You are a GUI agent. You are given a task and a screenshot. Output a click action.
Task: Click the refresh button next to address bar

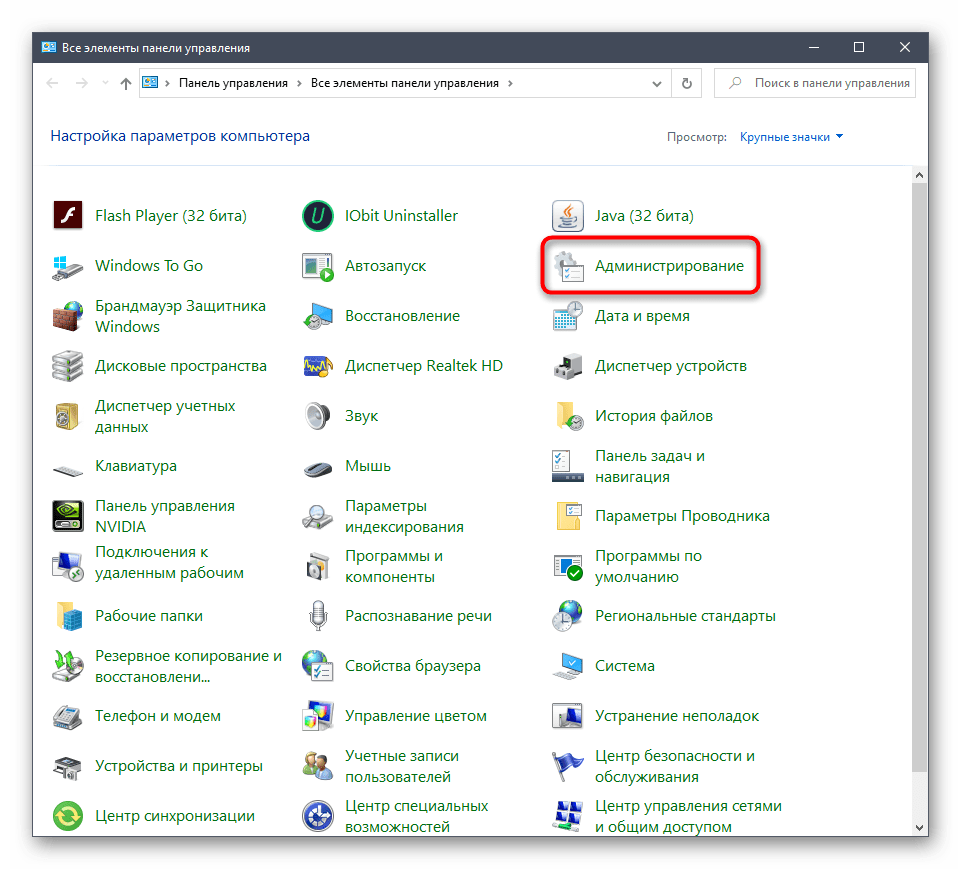[x=686, y=84]
